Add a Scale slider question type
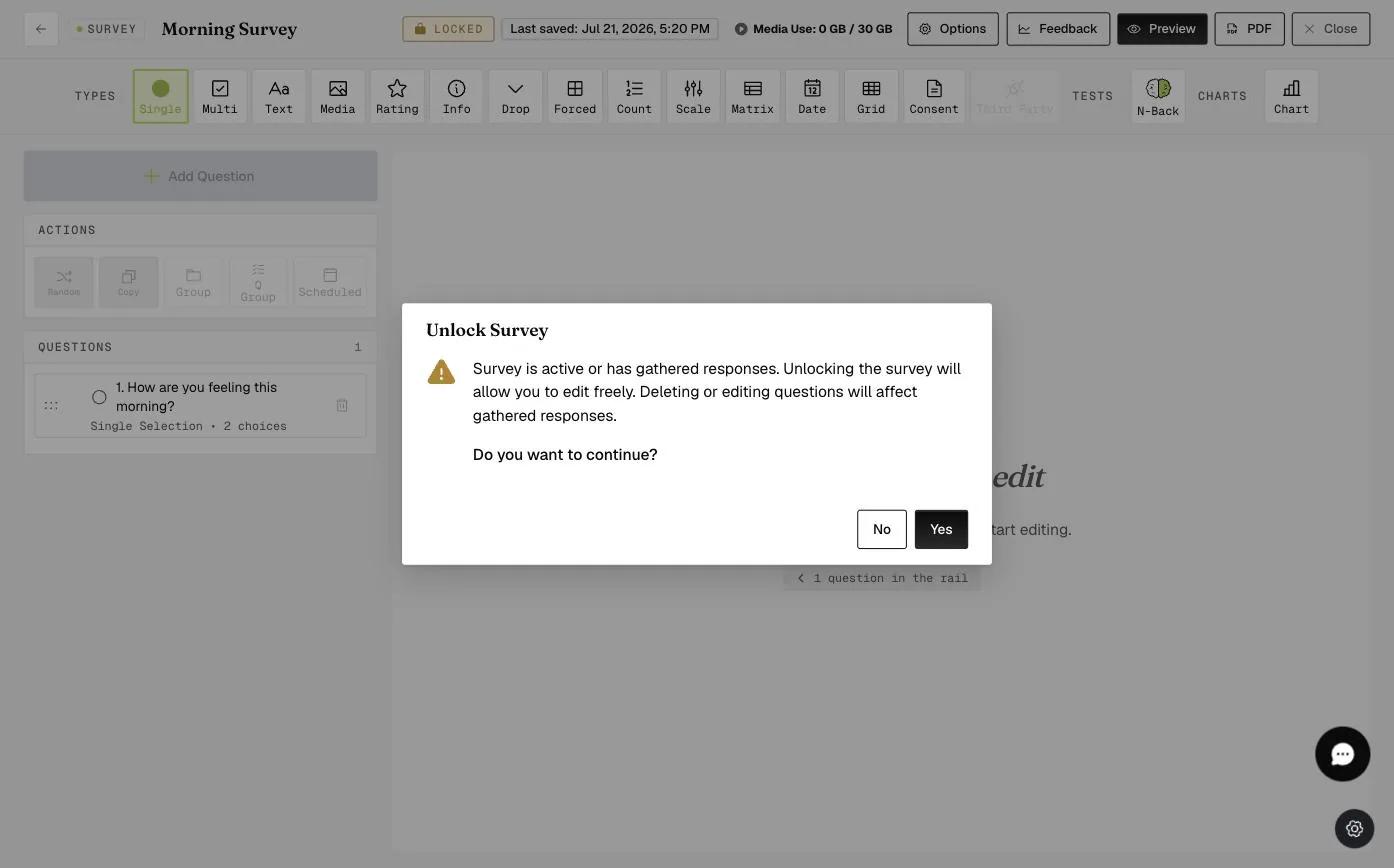Screen dimensions: 1394x868 pos(693,96)
